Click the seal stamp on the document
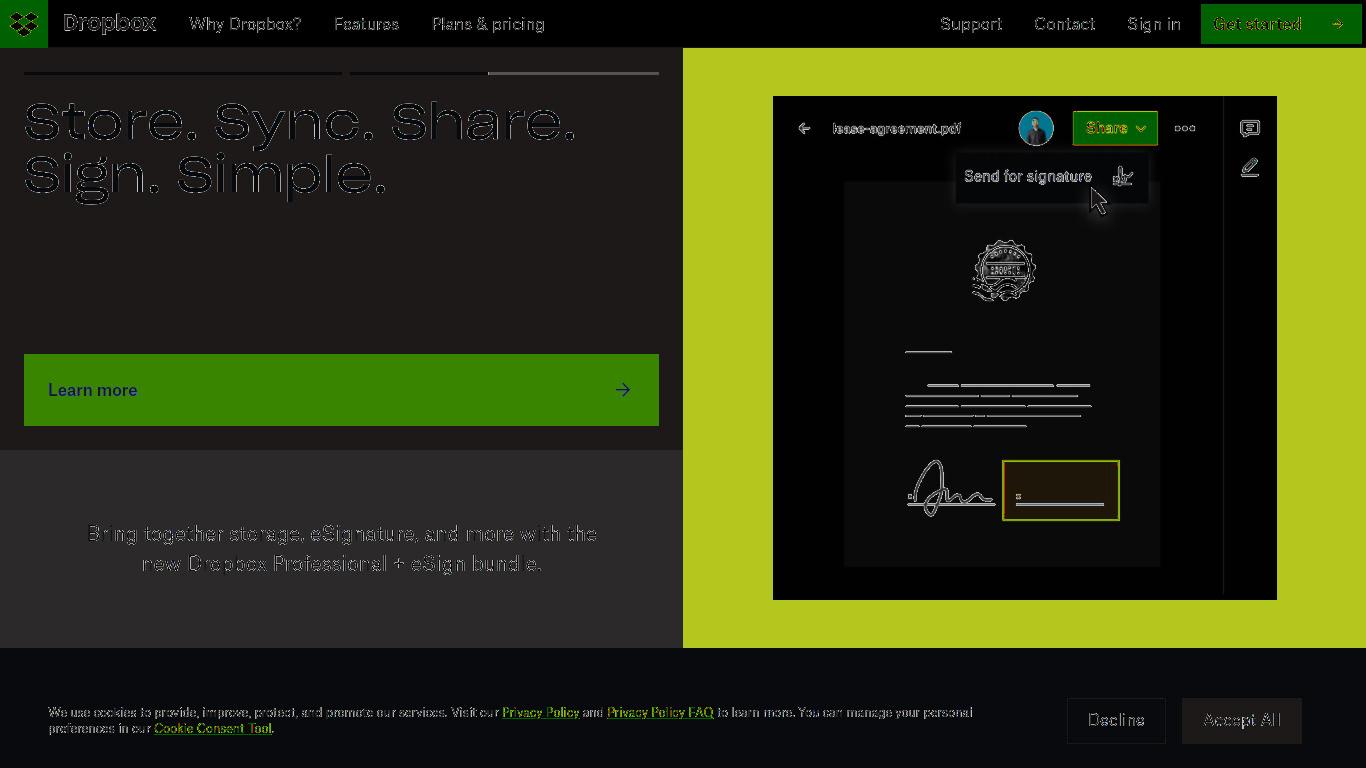1366x768 pixels. click(1004, 270)
